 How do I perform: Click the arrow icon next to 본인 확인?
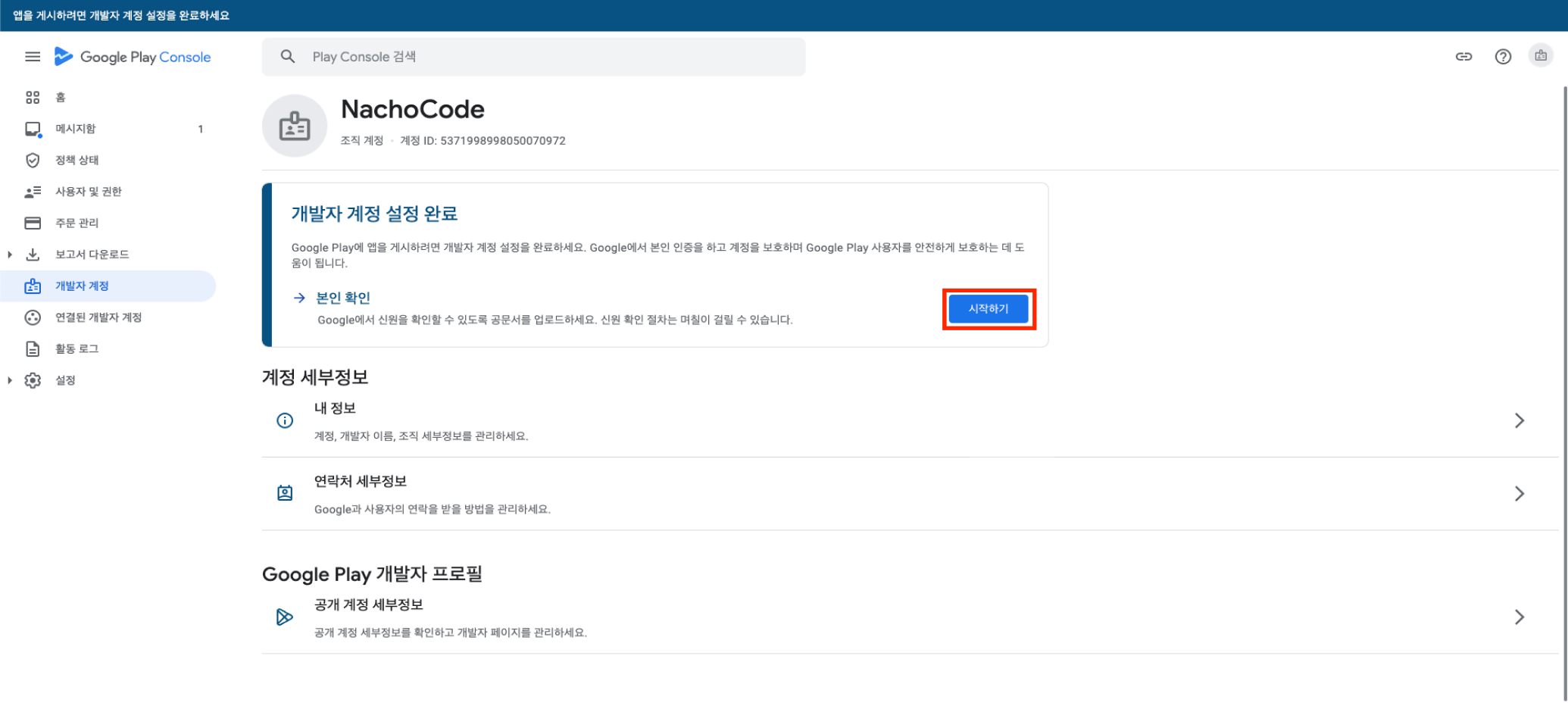299,298
